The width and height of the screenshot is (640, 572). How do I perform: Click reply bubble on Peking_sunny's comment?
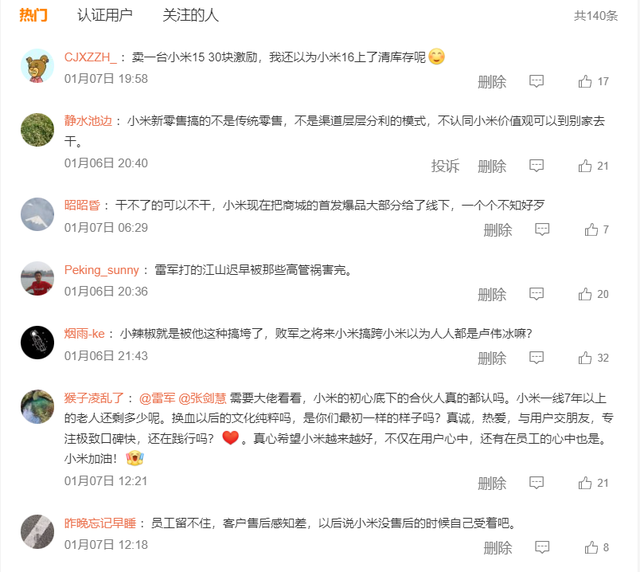click(536, 294)
